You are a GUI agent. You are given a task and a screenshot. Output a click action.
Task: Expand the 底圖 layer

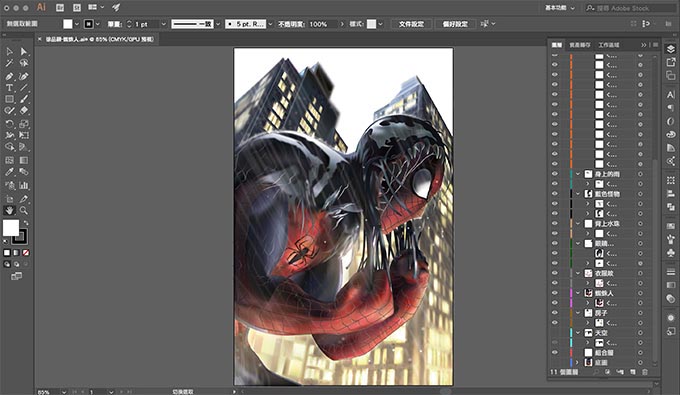pyautogui.click(x=578, y=362)
